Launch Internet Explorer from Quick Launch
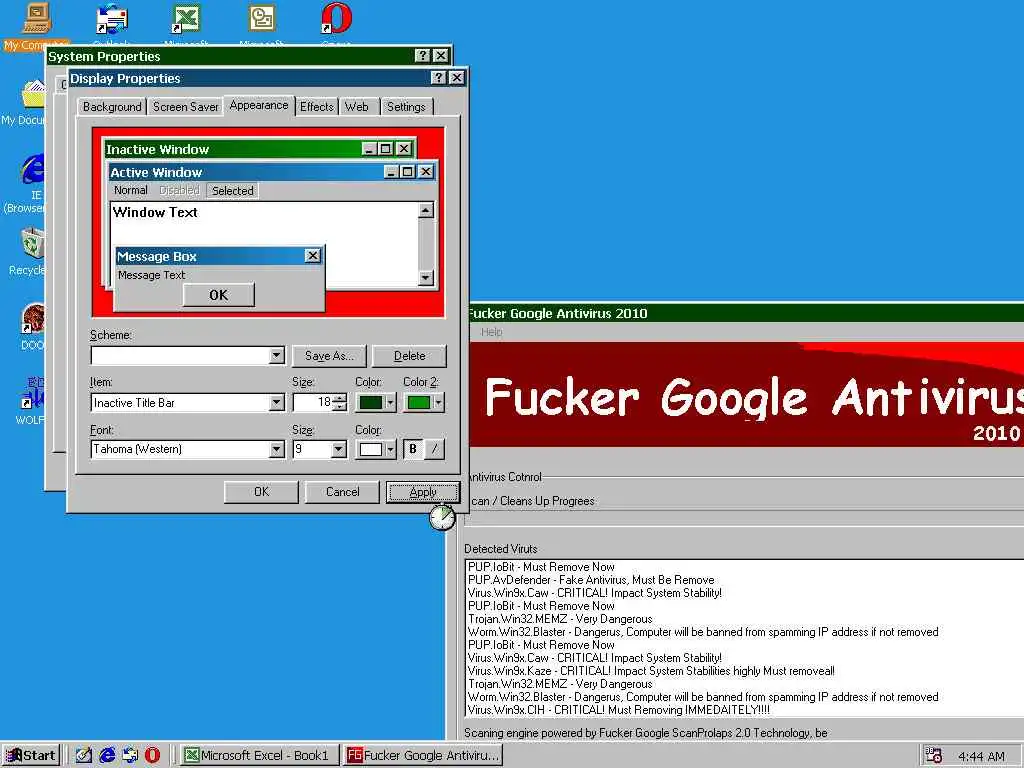Screen dimensions: 1024x768 pyautogui.click(x=107, y=755)
